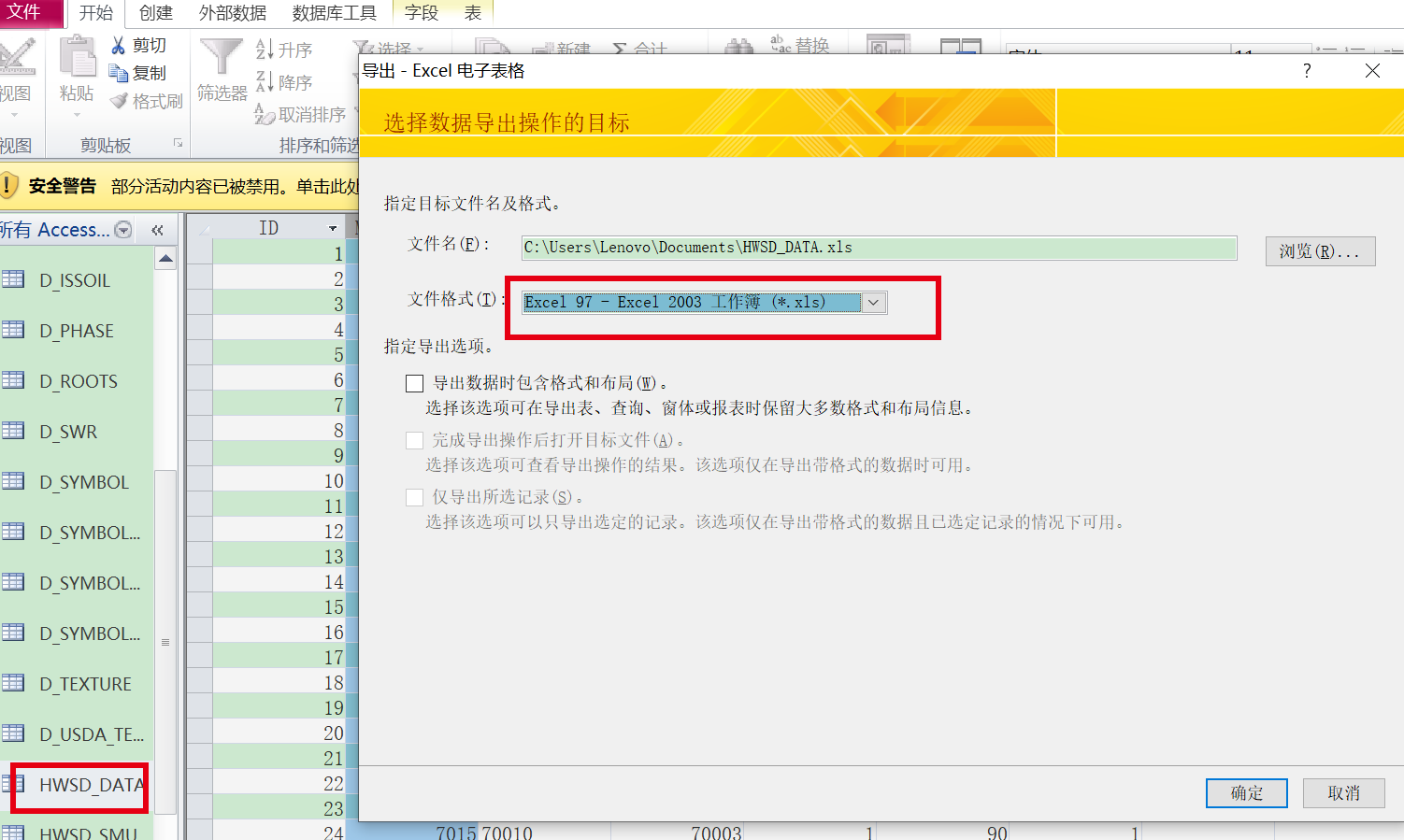1404x840 pixels.
Task: Open the 文件格式 dropdown list
Action: (x=873, y=302)
